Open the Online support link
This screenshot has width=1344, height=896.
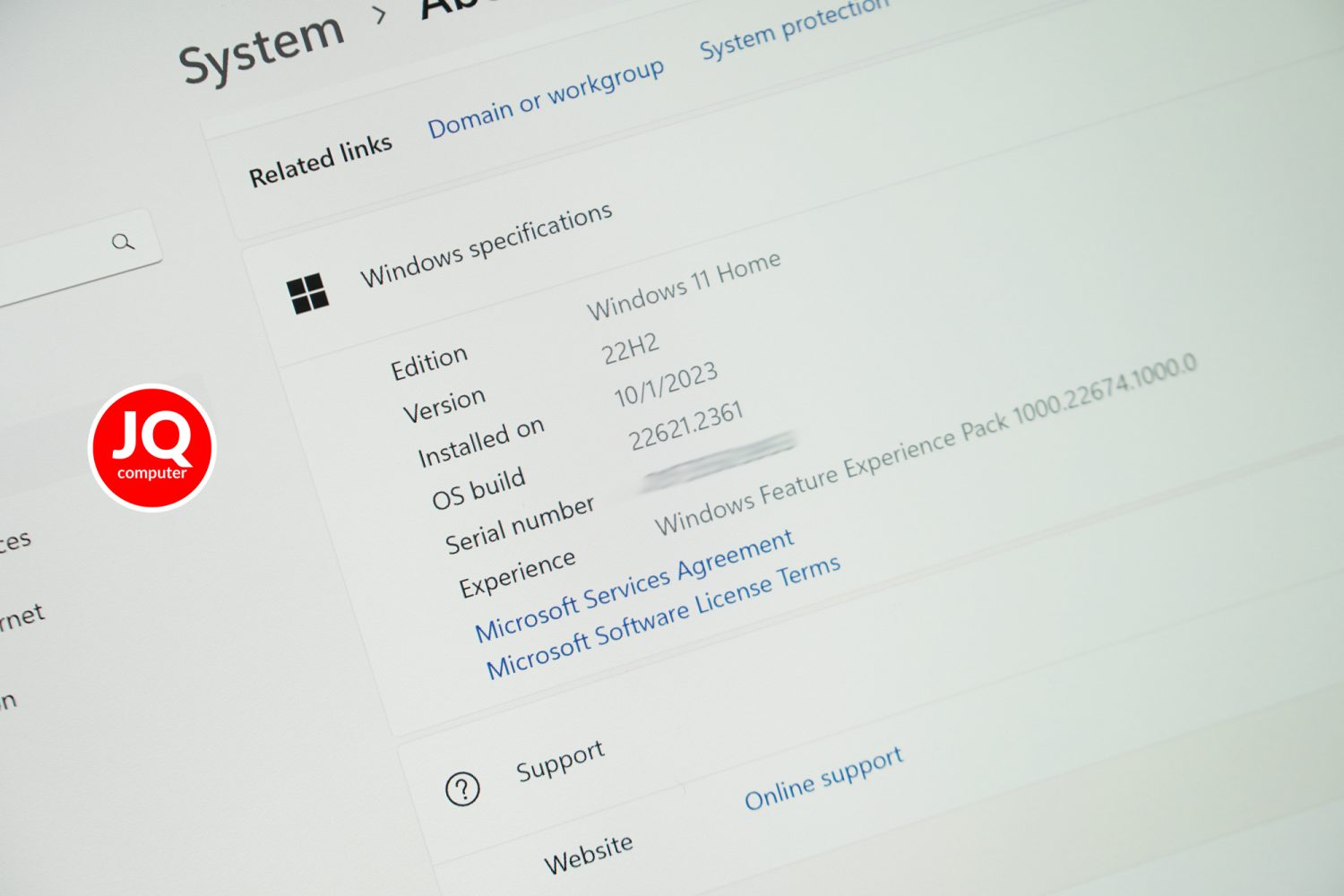coord(823,778)
